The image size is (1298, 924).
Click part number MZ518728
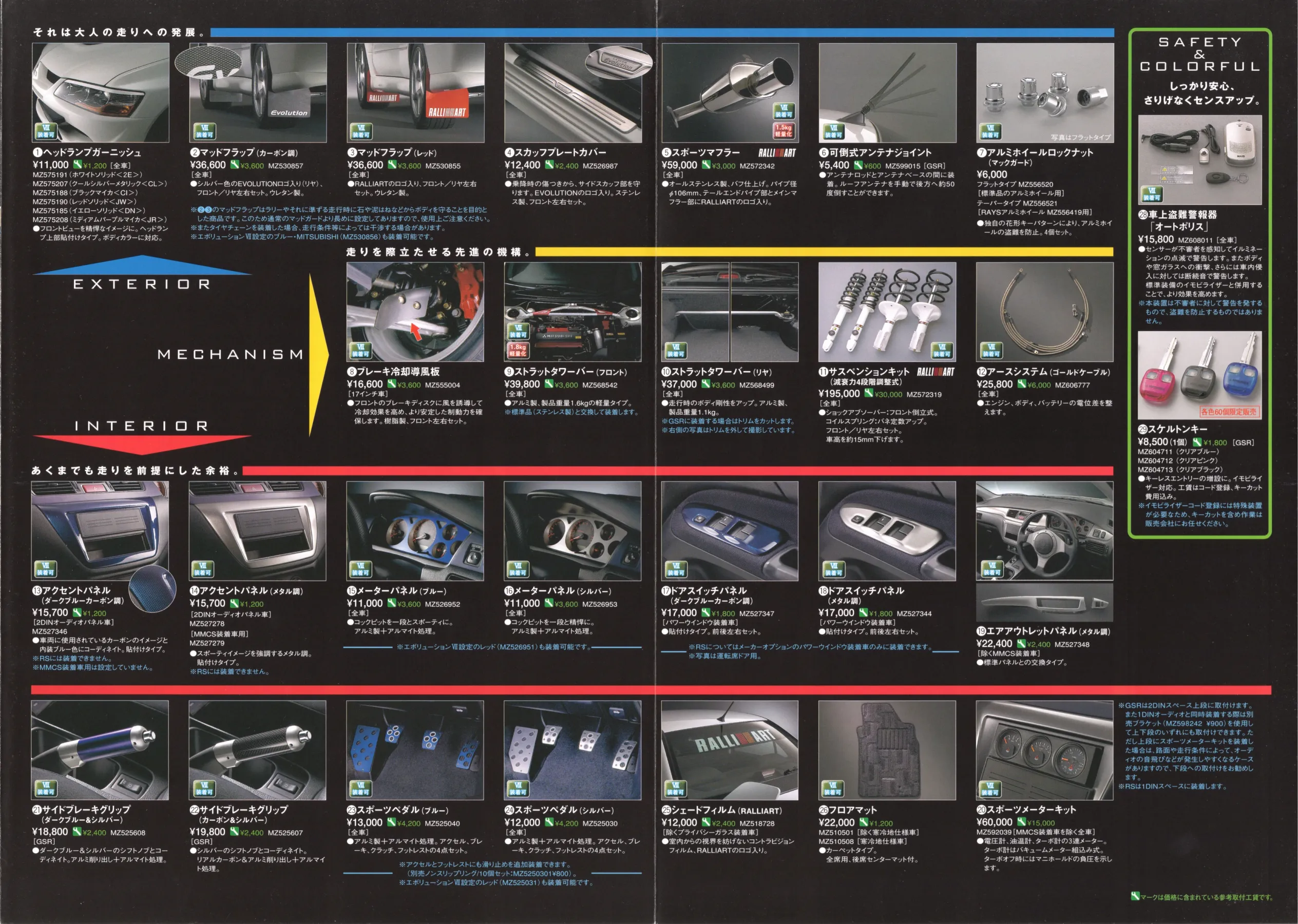(x=757, y=823)
